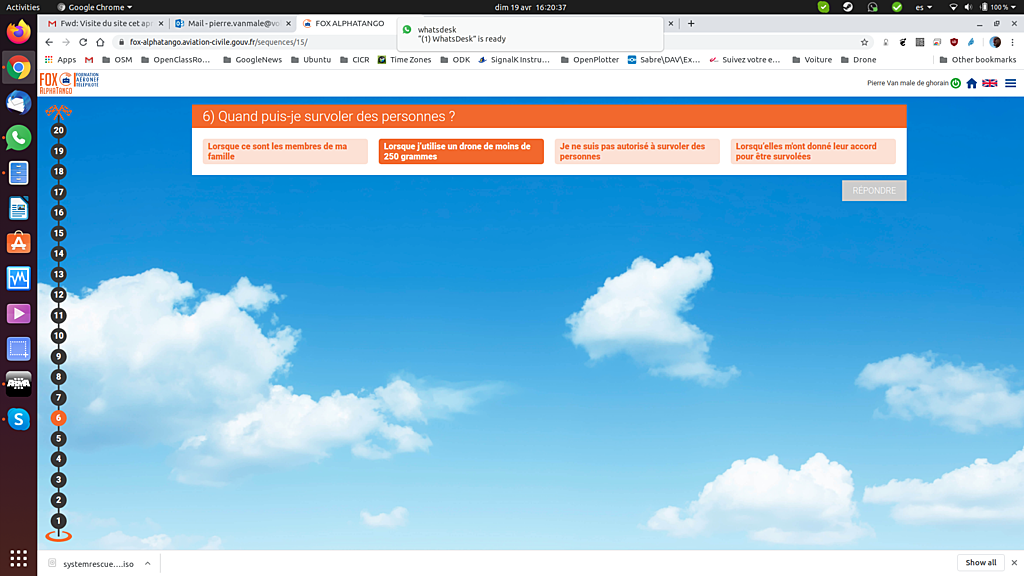Bookmark this page with the star icon
Screen dimensions: 1024x576
point(865,42)
